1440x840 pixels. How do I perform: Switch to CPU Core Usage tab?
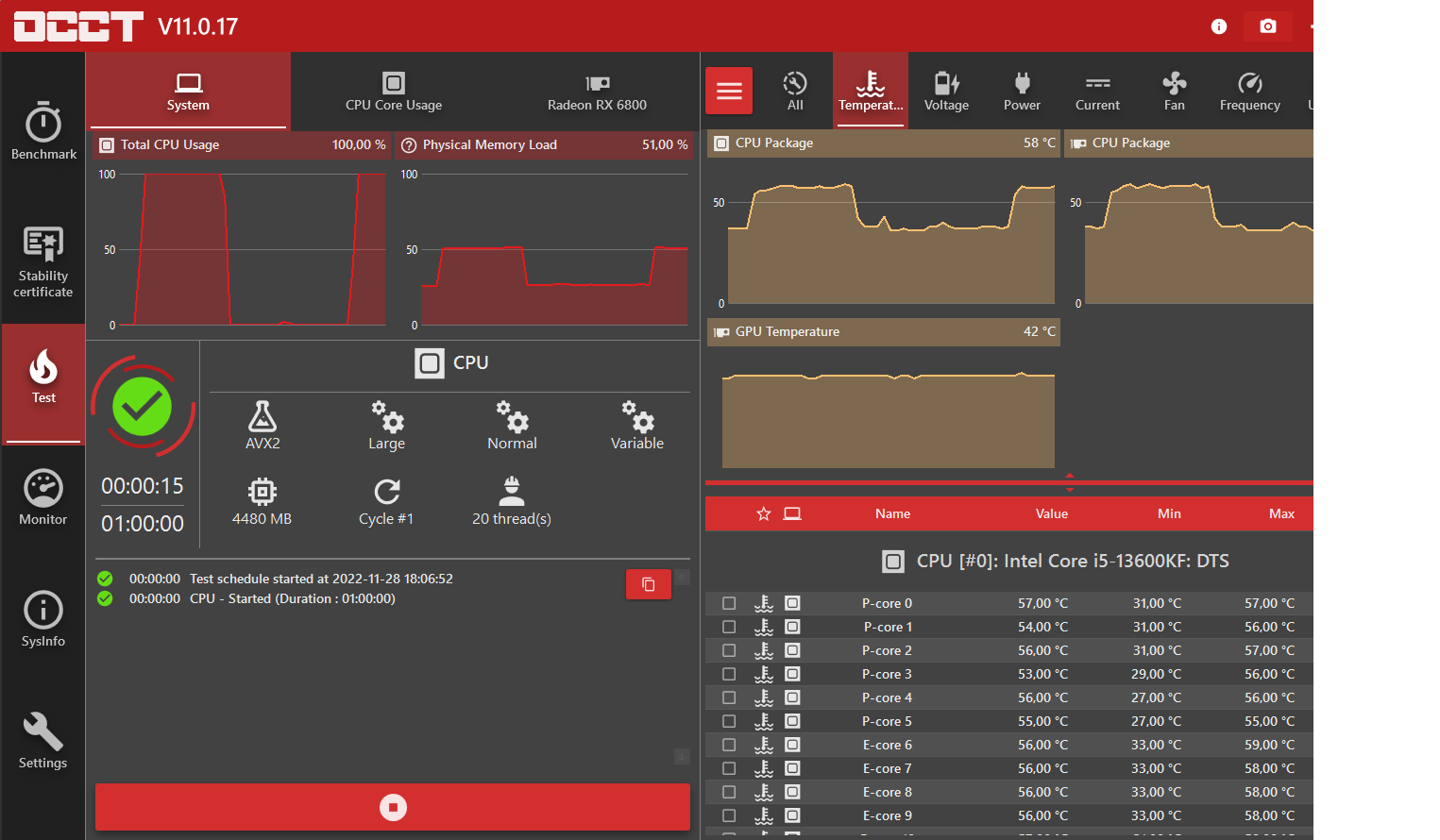[x=394, y=92]
